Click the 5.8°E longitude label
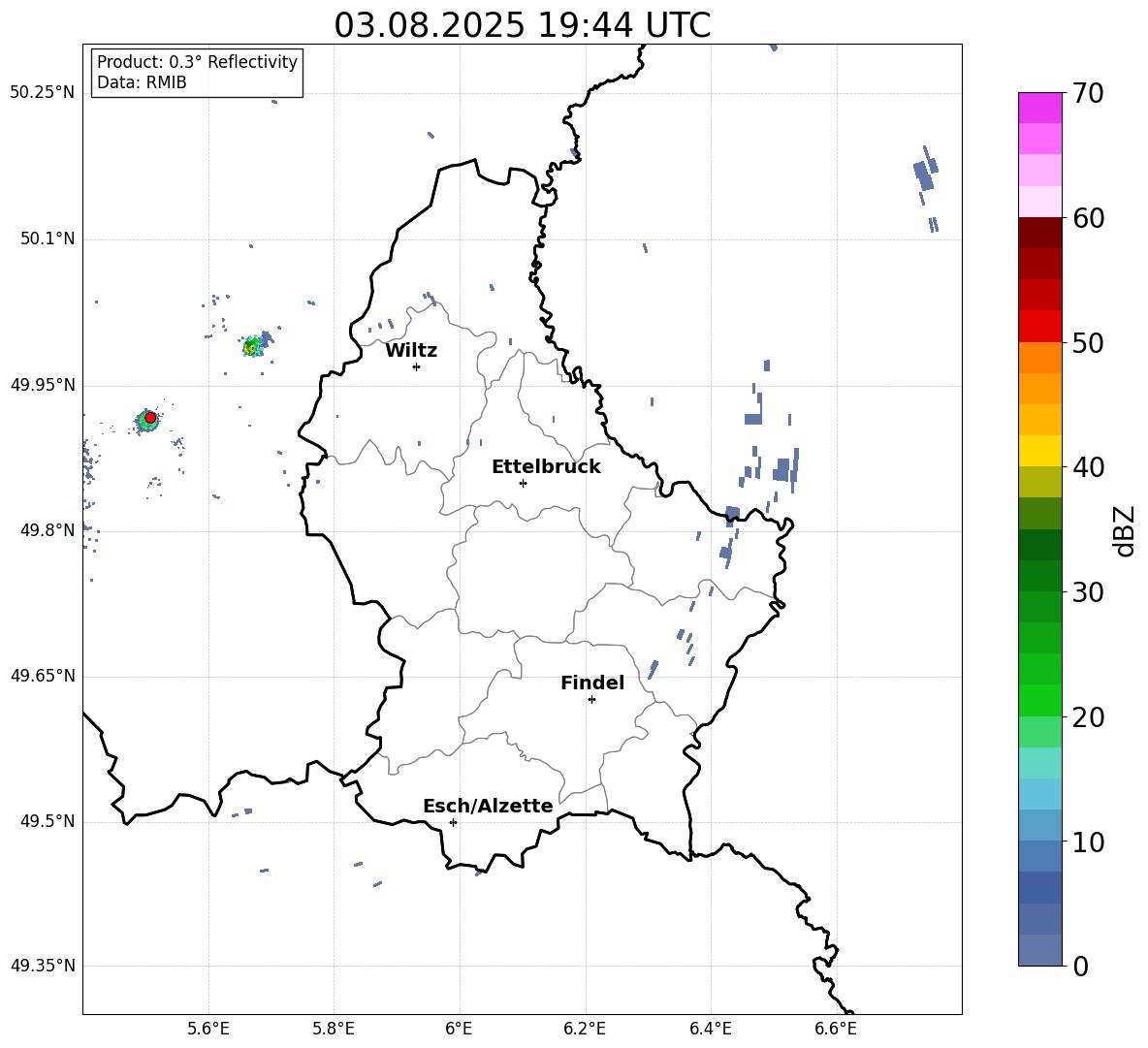Image resolution: width=1148 pixels, height=1048 pixels. tap(334, 1029)
